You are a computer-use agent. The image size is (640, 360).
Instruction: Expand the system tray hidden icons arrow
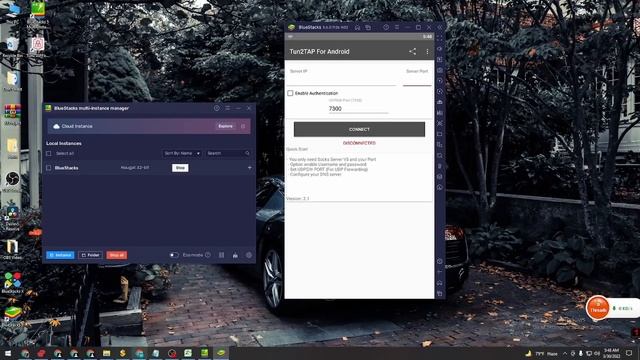pos(565,353)
